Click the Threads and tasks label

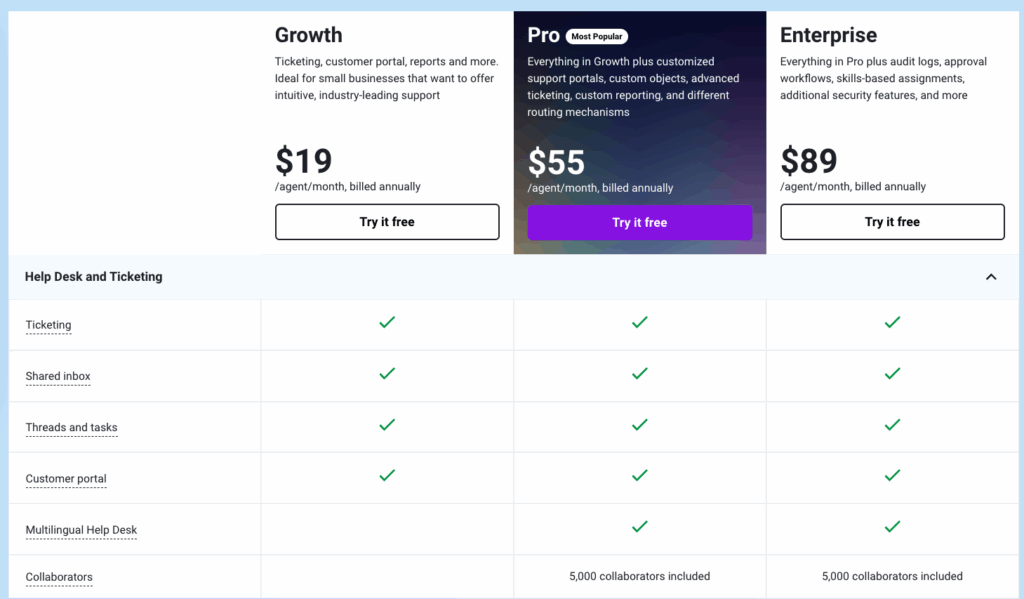click(71, 427)
